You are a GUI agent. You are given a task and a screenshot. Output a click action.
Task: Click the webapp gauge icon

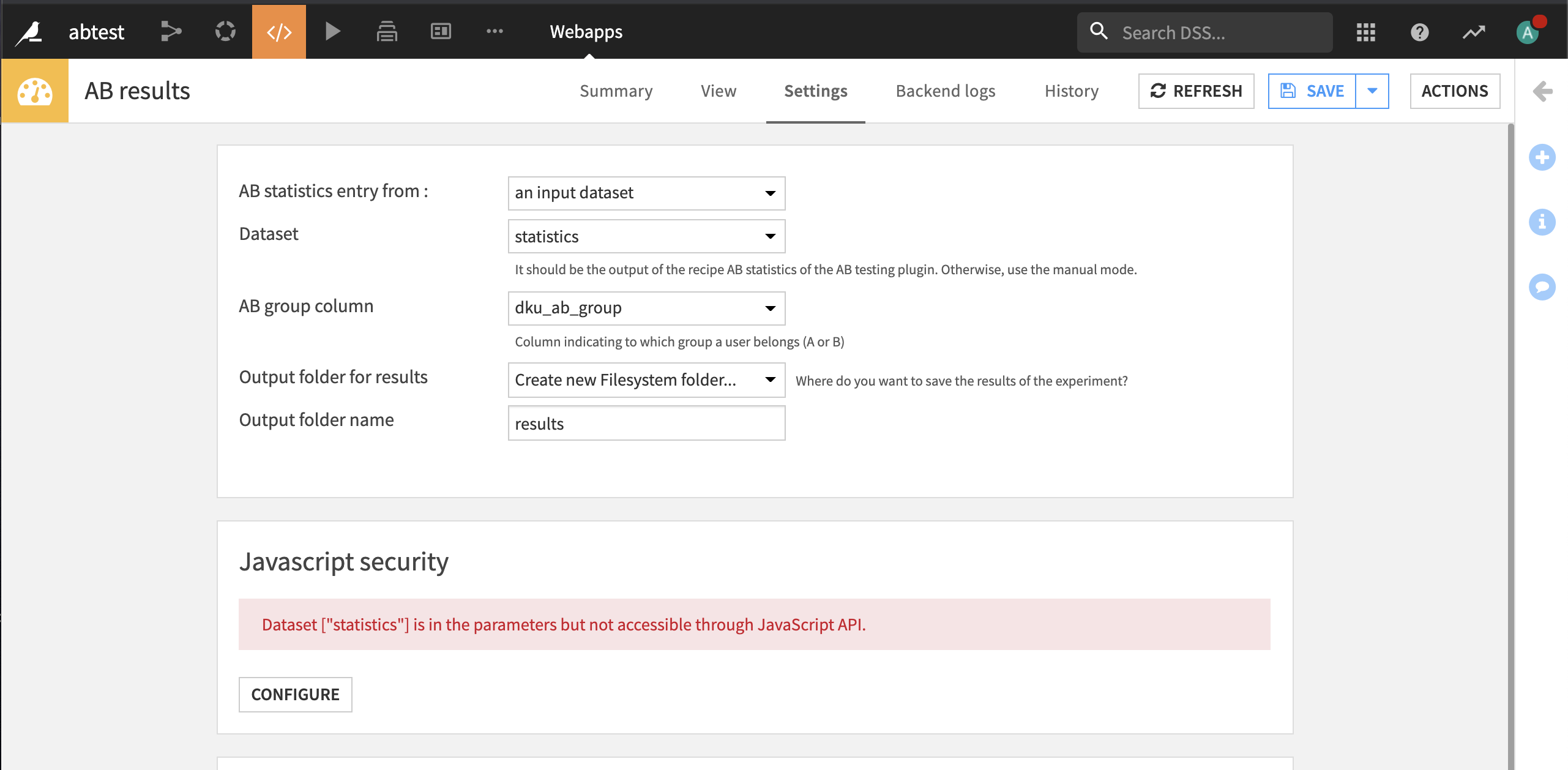pyautogui.click(x=35, y=91)
